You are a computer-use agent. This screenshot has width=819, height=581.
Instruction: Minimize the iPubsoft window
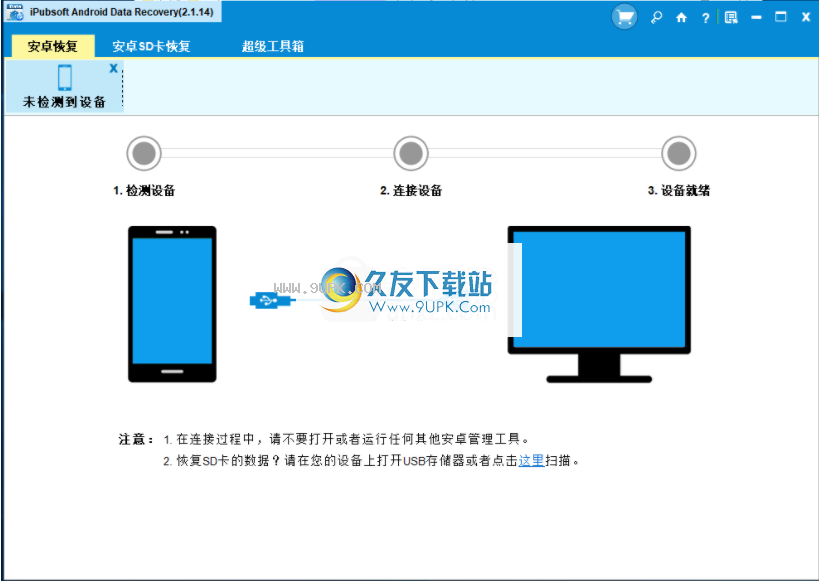pos(756,17)
